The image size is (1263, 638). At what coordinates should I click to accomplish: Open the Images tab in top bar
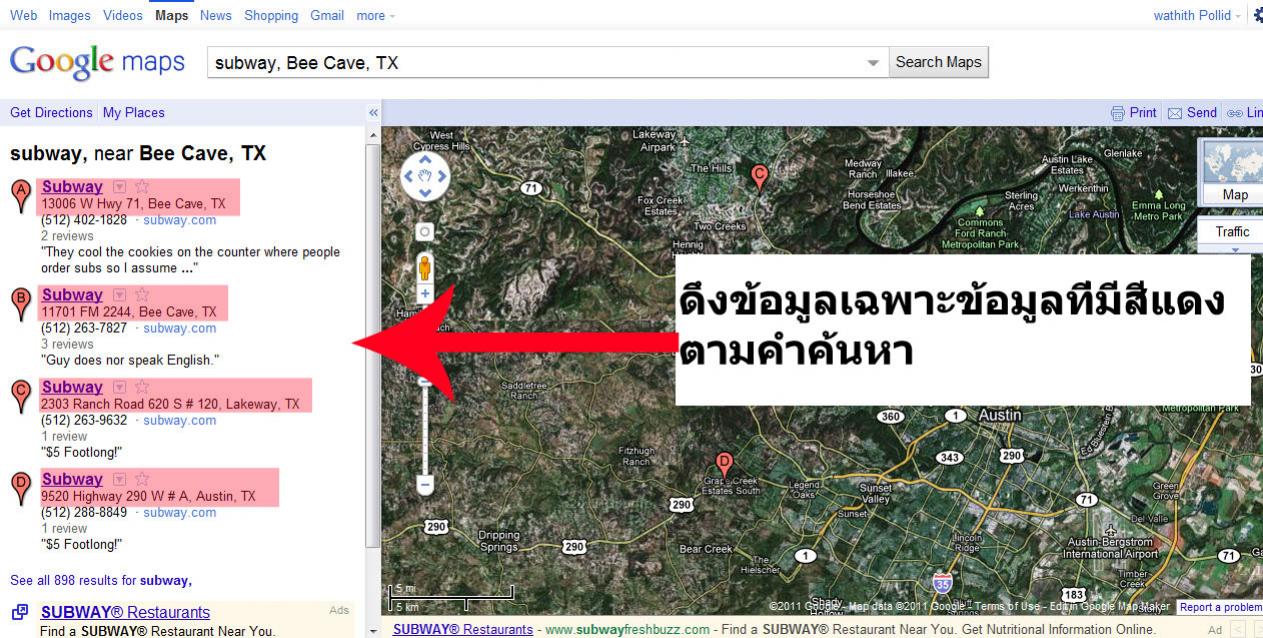(x=69, y=15)
